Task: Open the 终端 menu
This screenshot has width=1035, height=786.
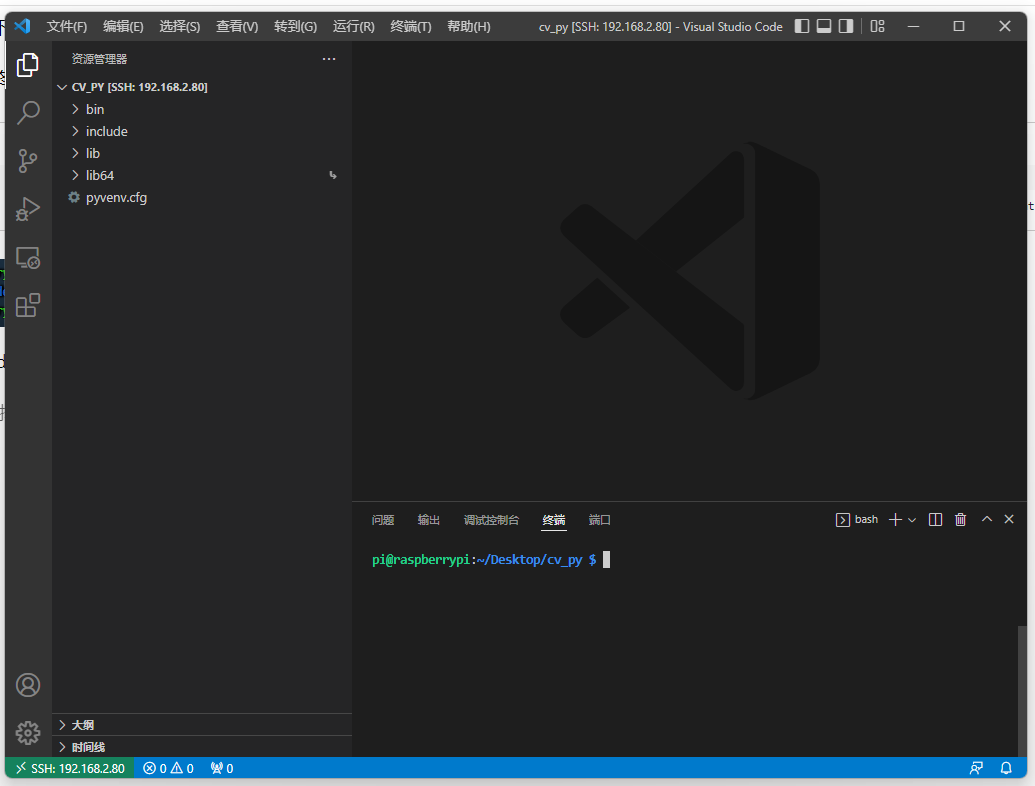Action: click(410, 26)
